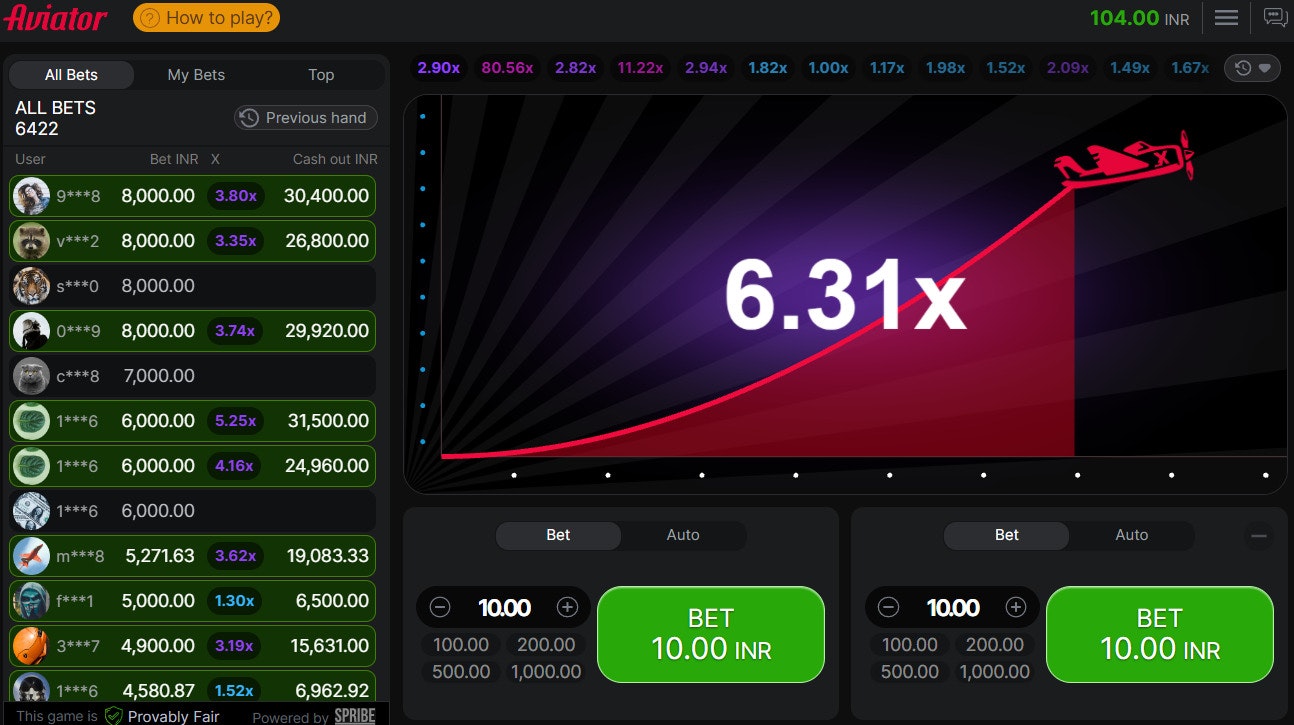Click the Provably Fair shield icon
Viewport: 1294px width, 725px height.
click(x=114, y=716)
